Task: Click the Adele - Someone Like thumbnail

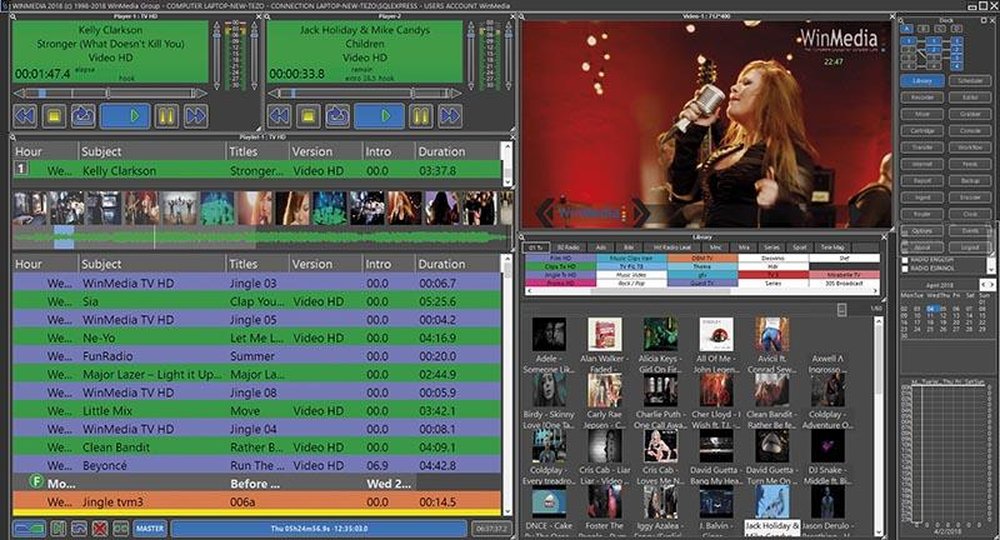Action: (x=549, y=335)
